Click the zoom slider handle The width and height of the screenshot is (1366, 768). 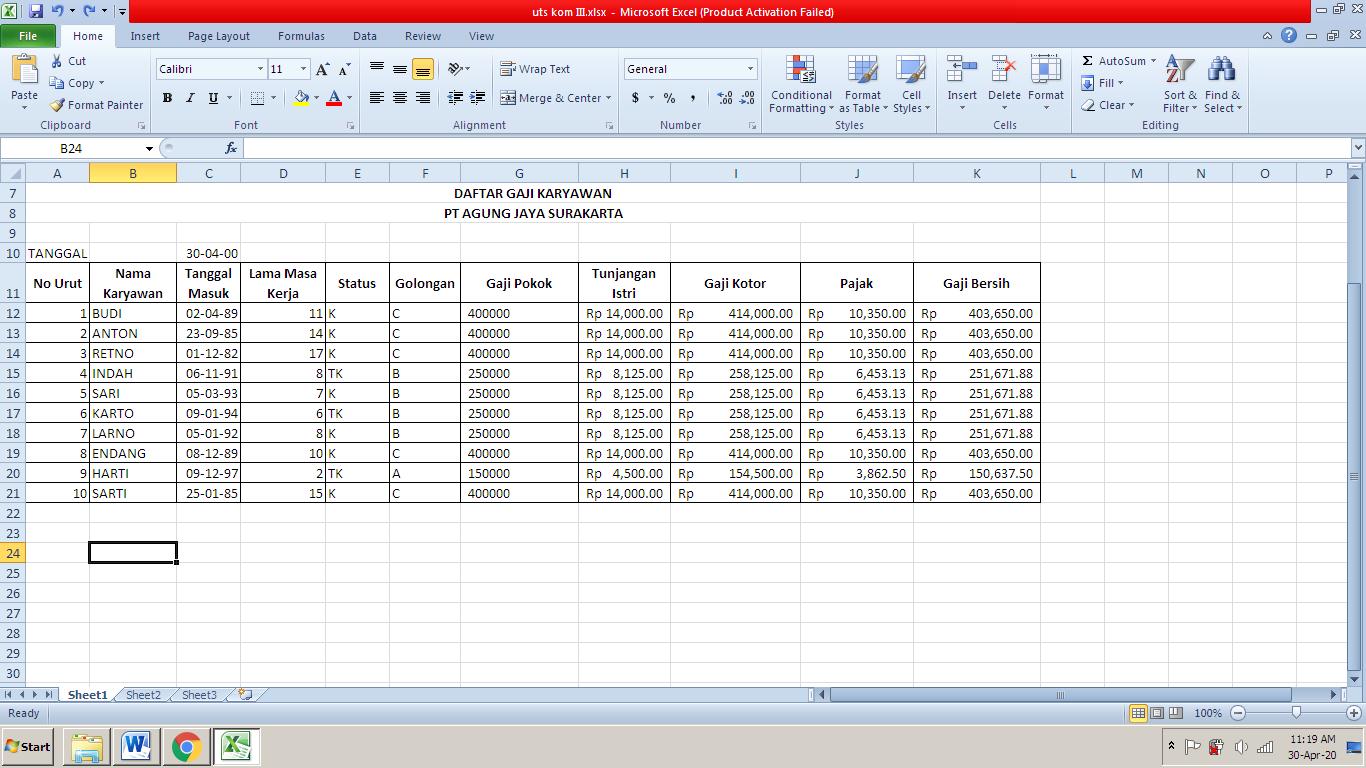pyautogui.click(x=1296, y=713)
